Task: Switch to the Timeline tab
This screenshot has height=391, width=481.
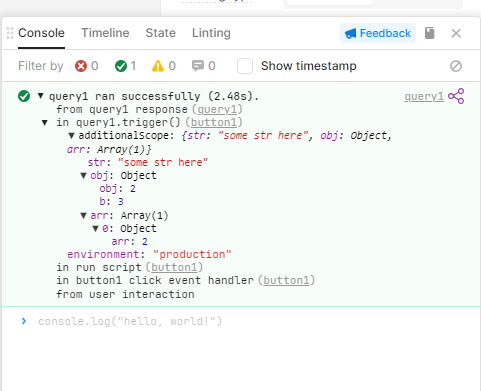Action: coord(105,33)
